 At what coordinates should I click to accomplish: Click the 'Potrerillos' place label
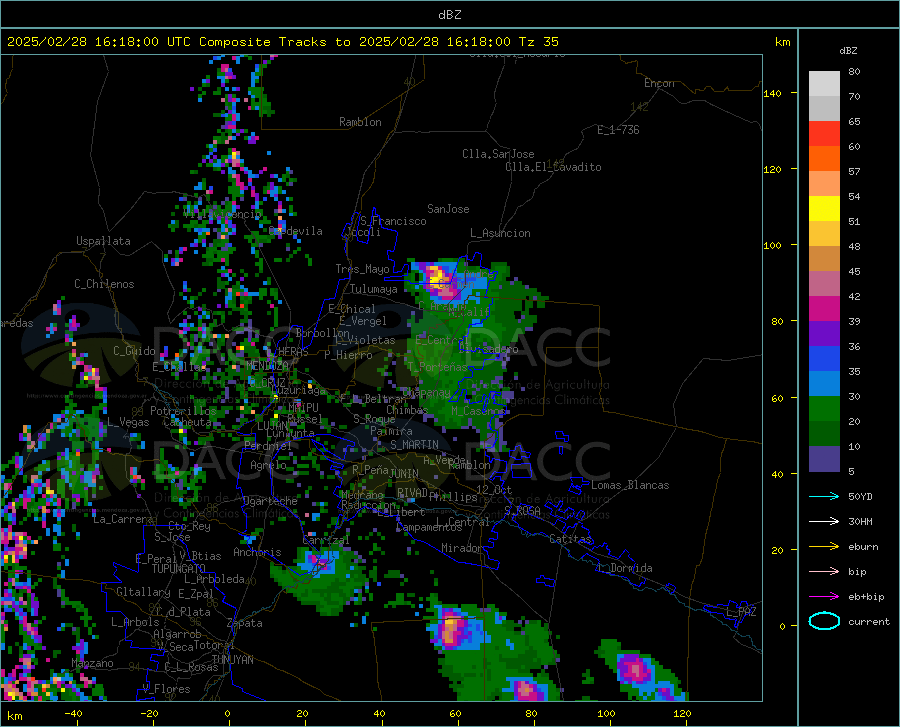coord(183,411)
